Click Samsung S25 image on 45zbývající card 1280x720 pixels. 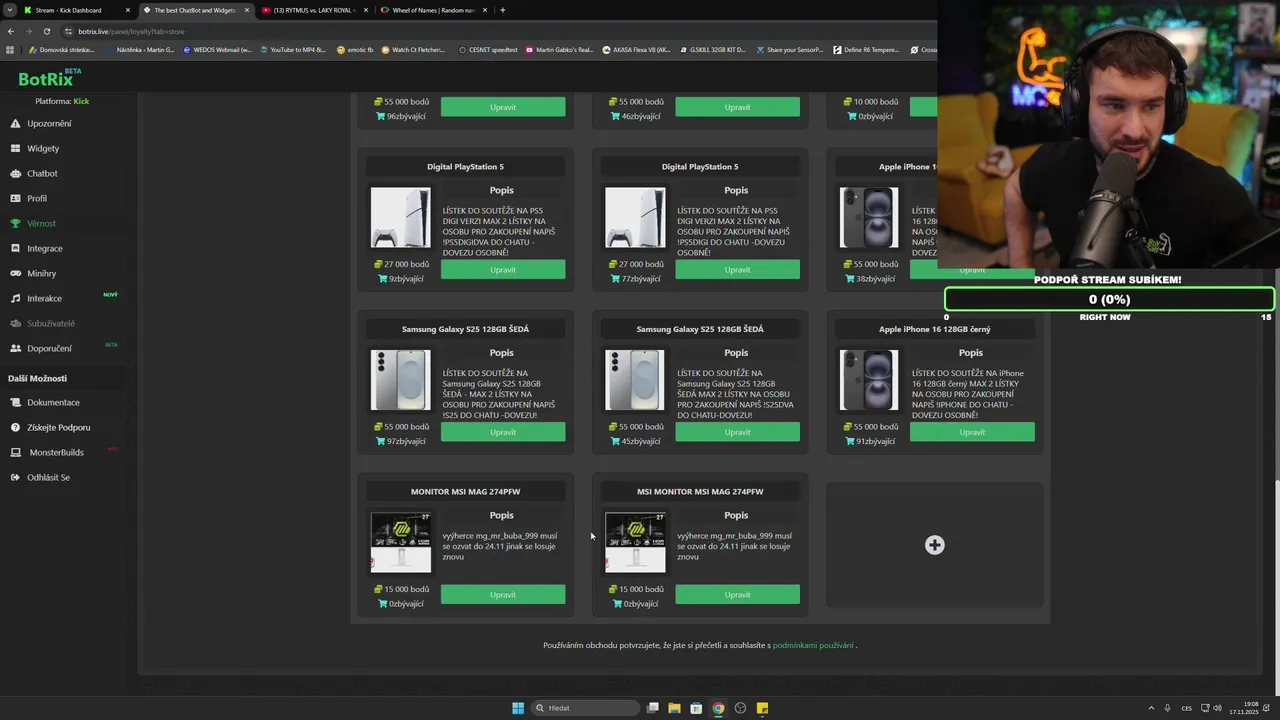[x=634, y=380]
